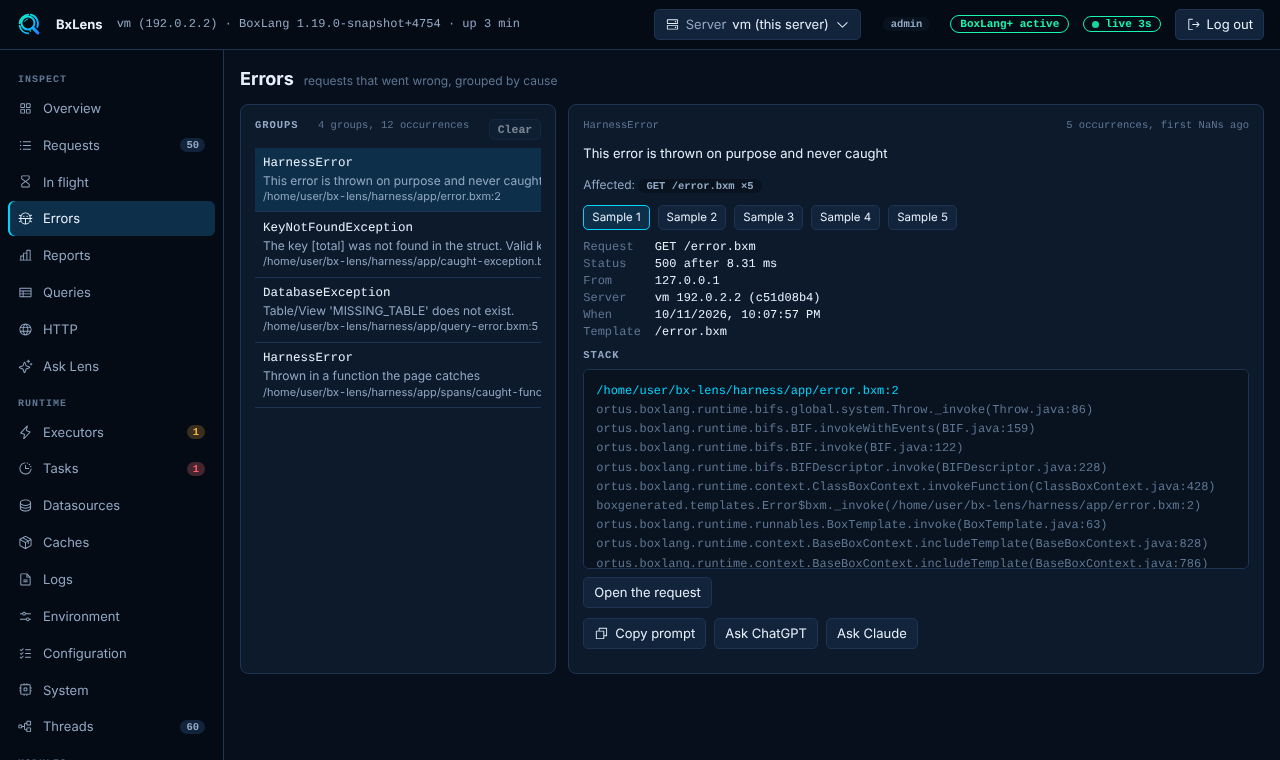Switch to Sample 1 tab

[x=616, y=217]
